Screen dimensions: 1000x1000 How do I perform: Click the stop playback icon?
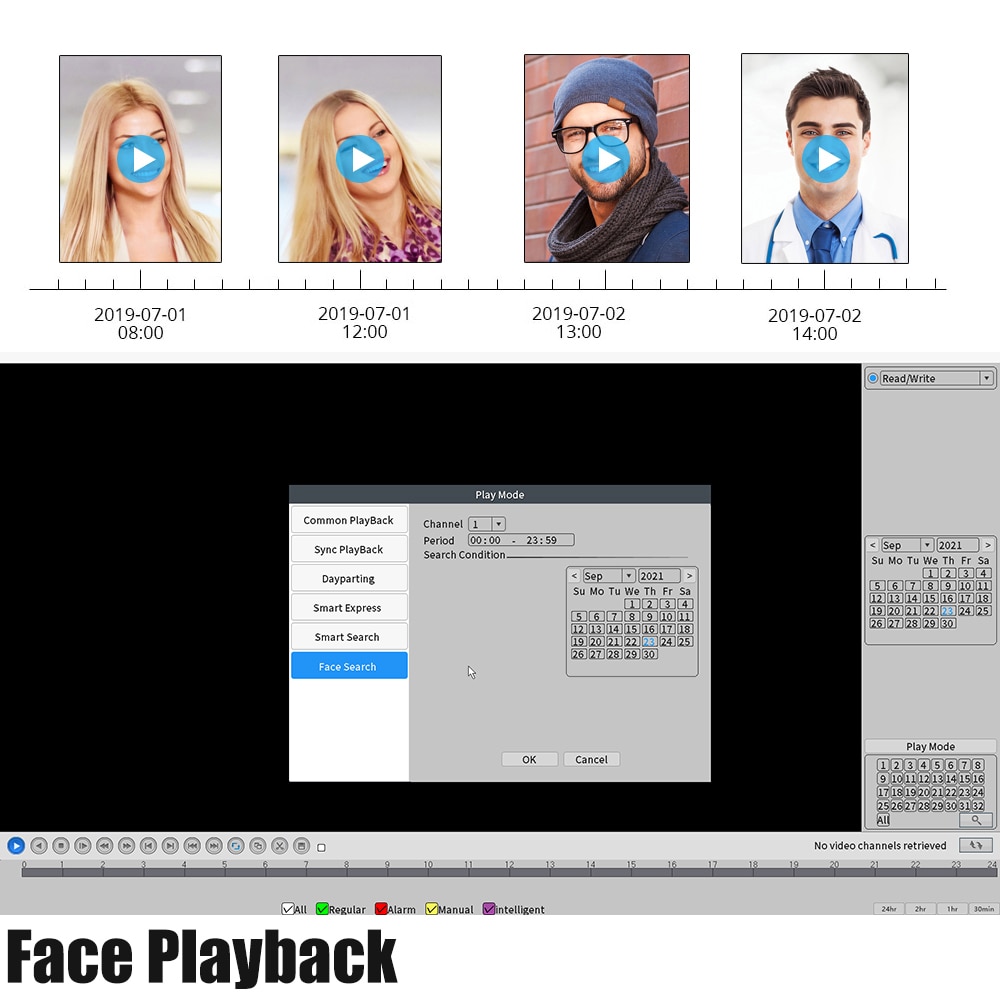(61, 846)
